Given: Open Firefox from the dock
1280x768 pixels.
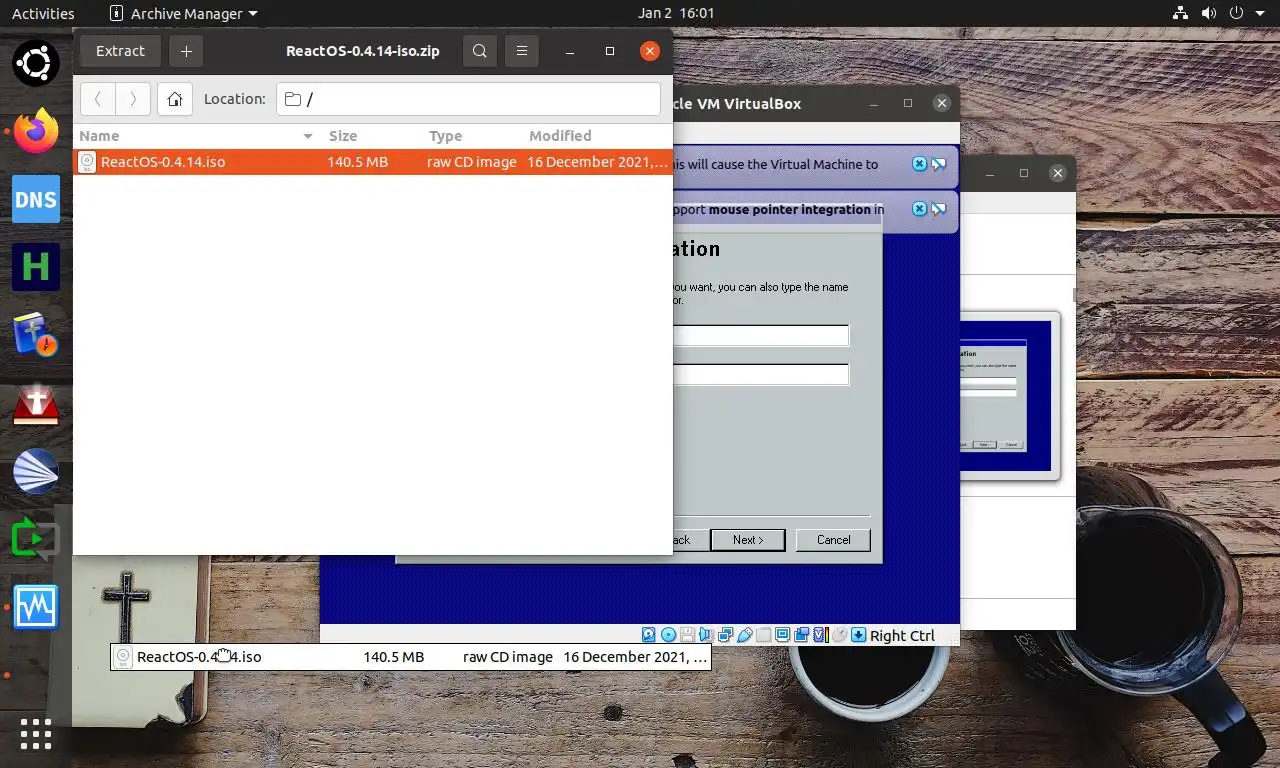Looking at the screenshot, I should 36,131.
